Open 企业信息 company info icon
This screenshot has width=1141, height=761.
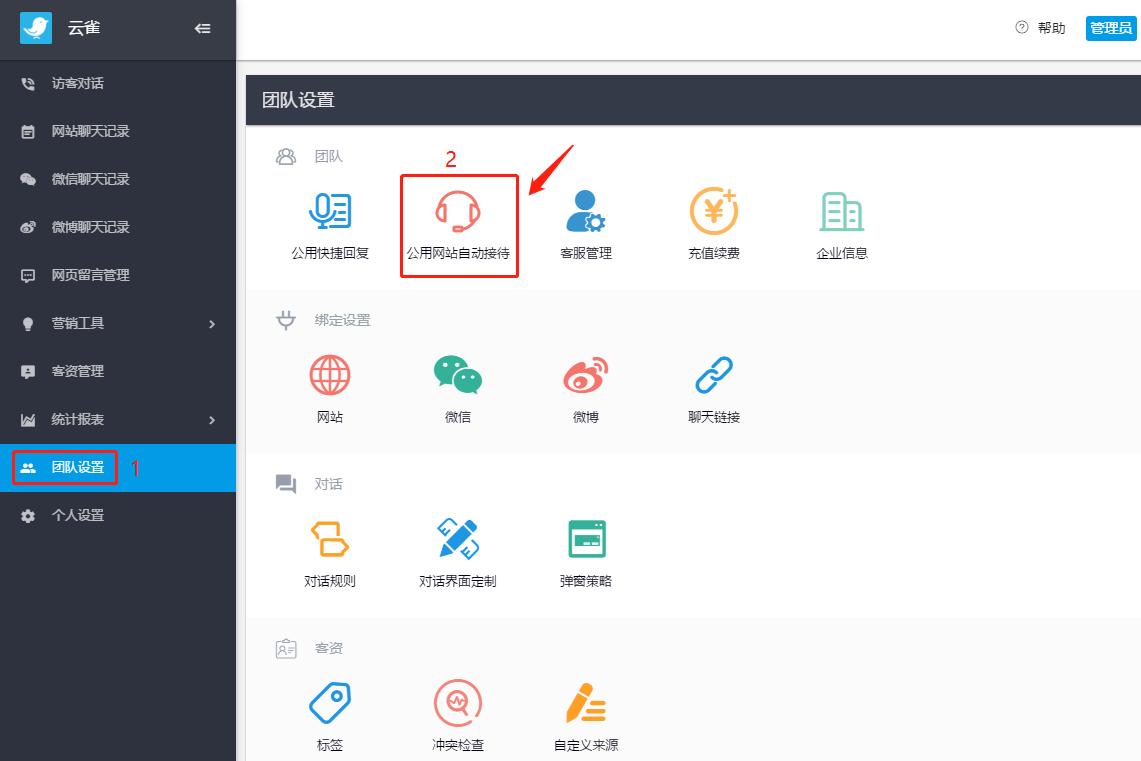(842, 212)
